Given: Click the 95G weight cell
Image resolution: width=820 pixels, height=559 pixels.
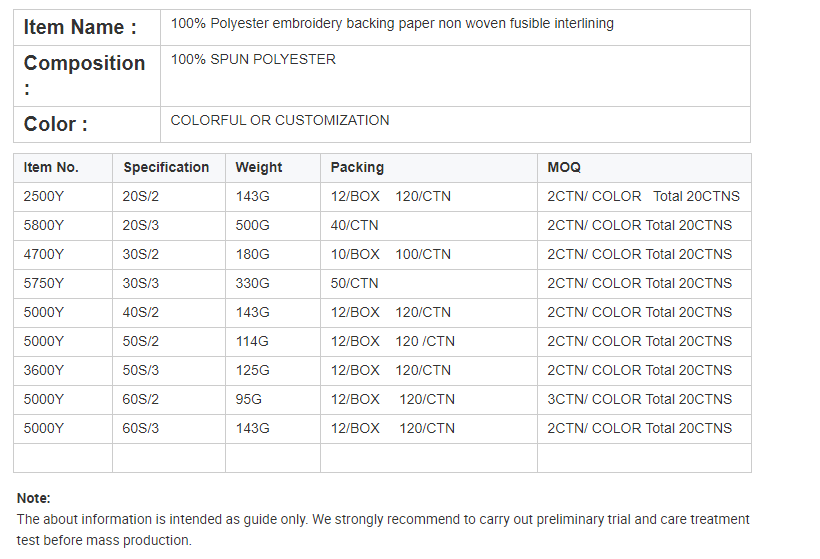Looking at the screenshot, I should click(x=248, y=399).
